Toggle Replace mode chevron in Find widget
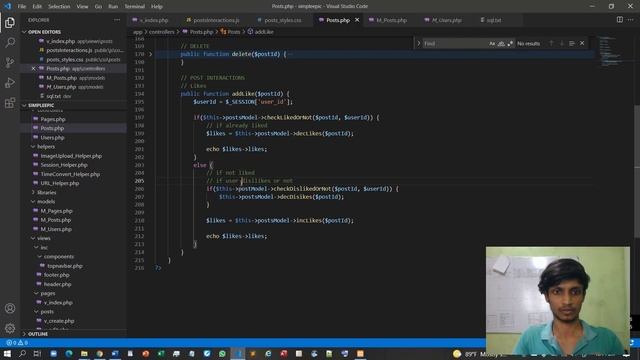 pos(418,43)
